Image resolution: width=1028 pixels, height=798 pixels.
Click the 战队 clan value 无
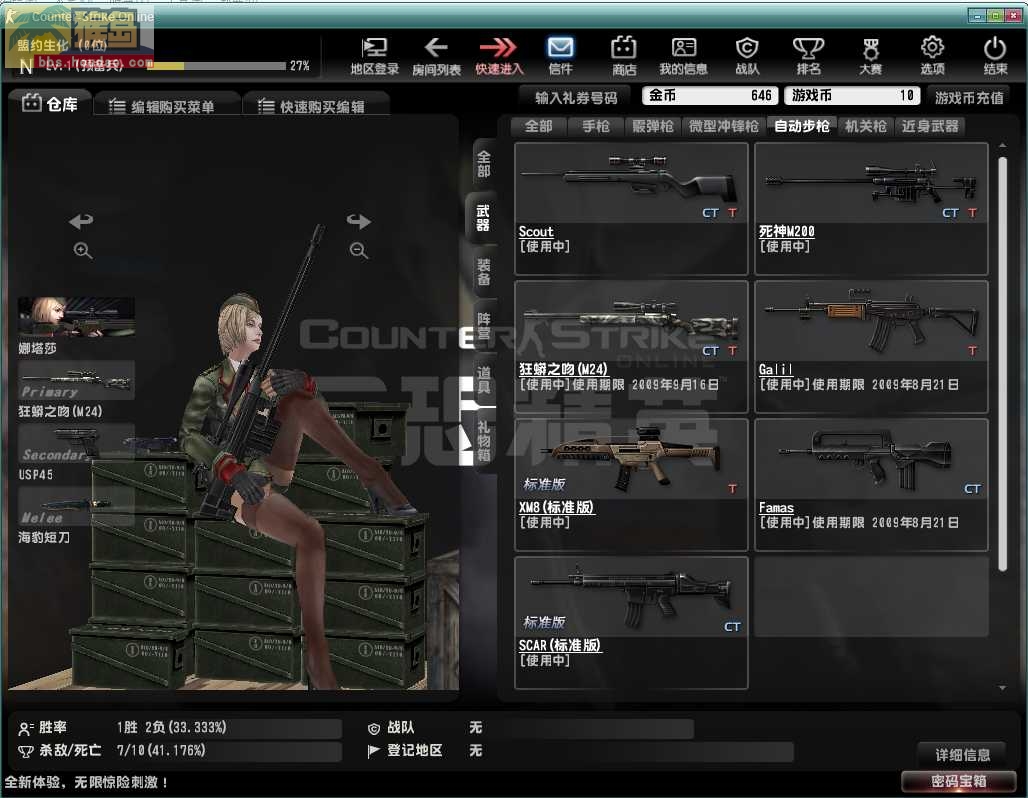476,727
